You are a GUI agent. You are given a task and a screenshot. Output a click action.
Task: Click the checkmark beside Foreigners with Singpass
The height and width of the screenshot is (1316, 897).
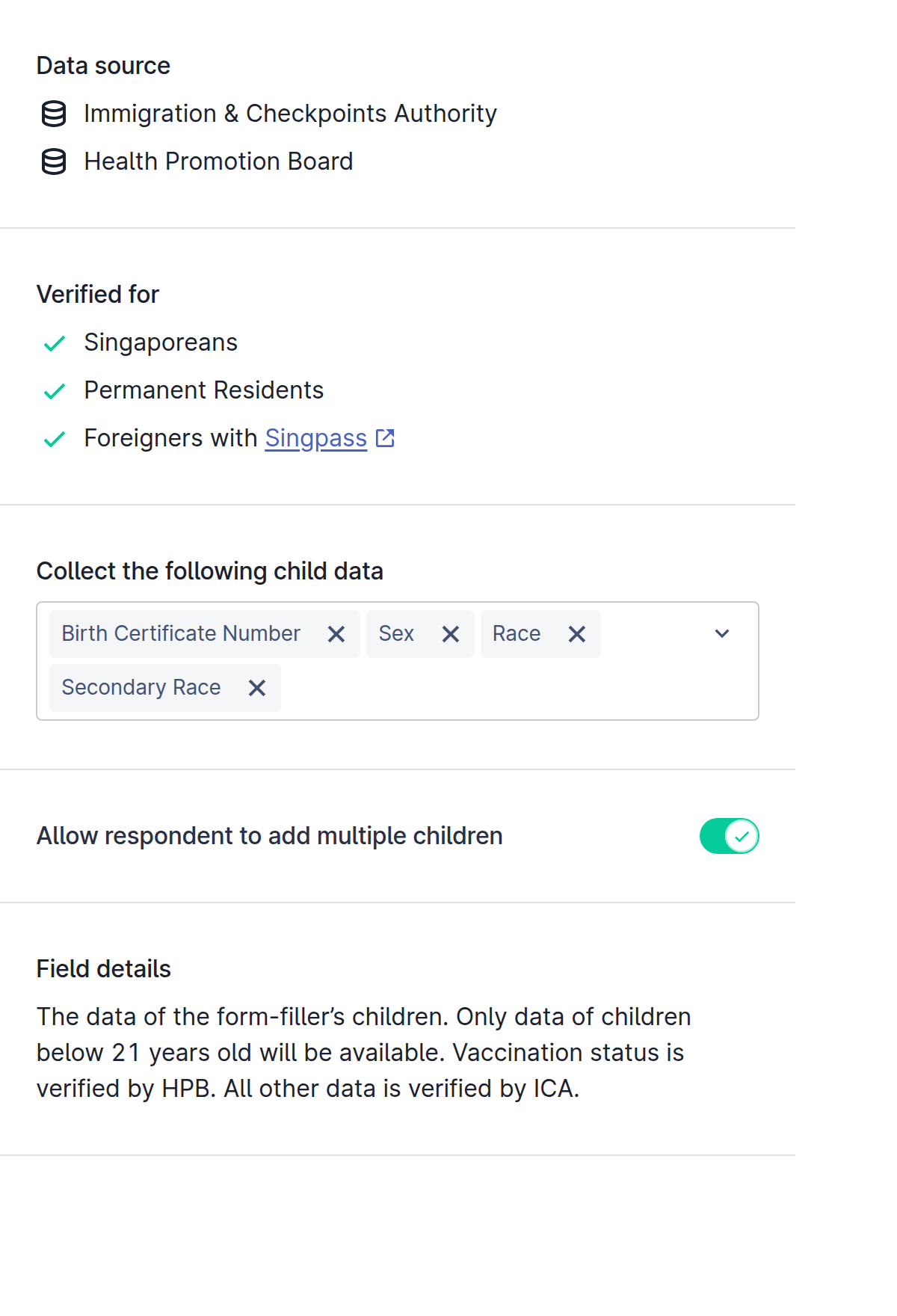(x=55, y=439)
